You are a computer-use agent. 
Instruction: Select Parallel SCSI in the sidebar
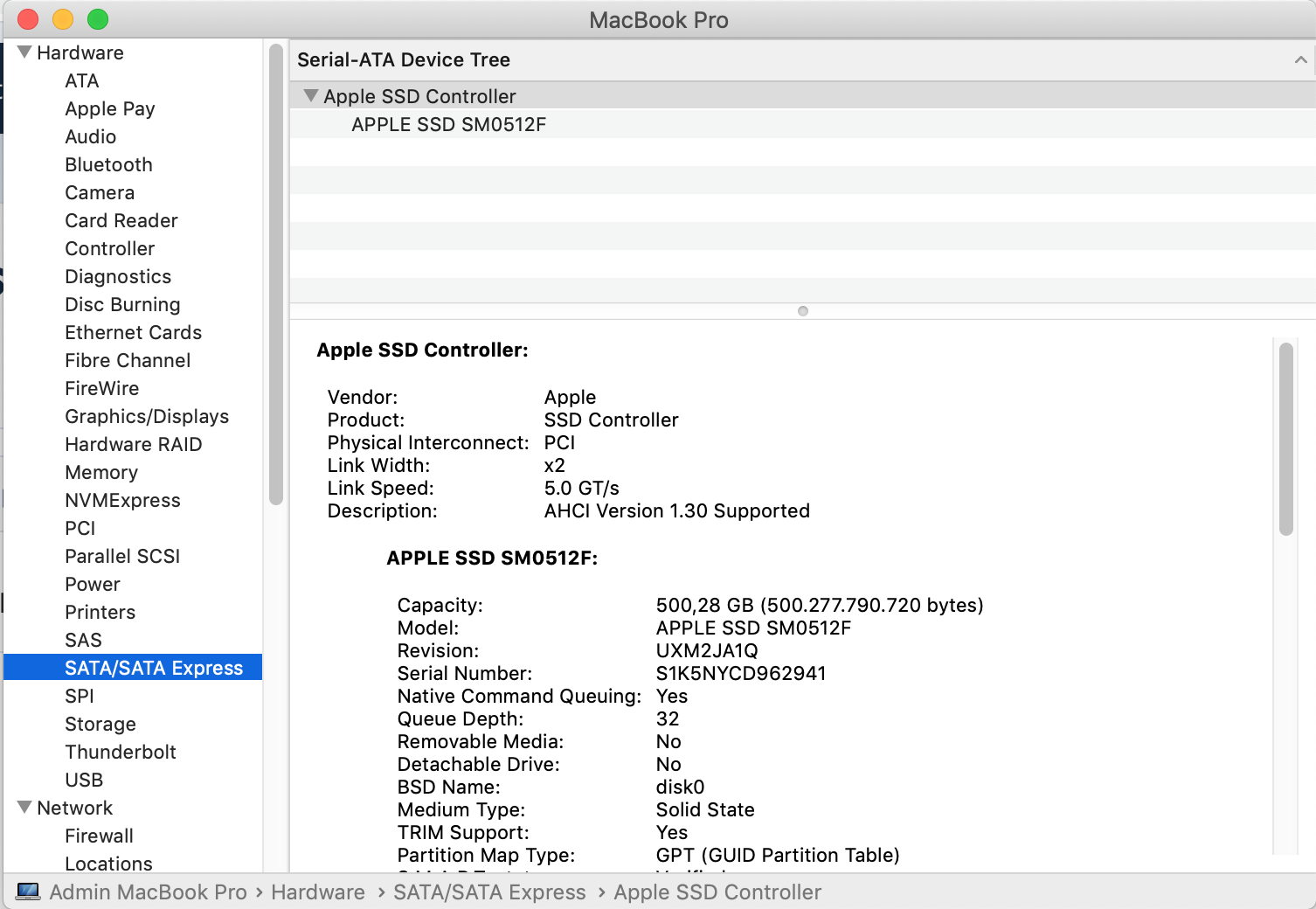tap(122, 556)
